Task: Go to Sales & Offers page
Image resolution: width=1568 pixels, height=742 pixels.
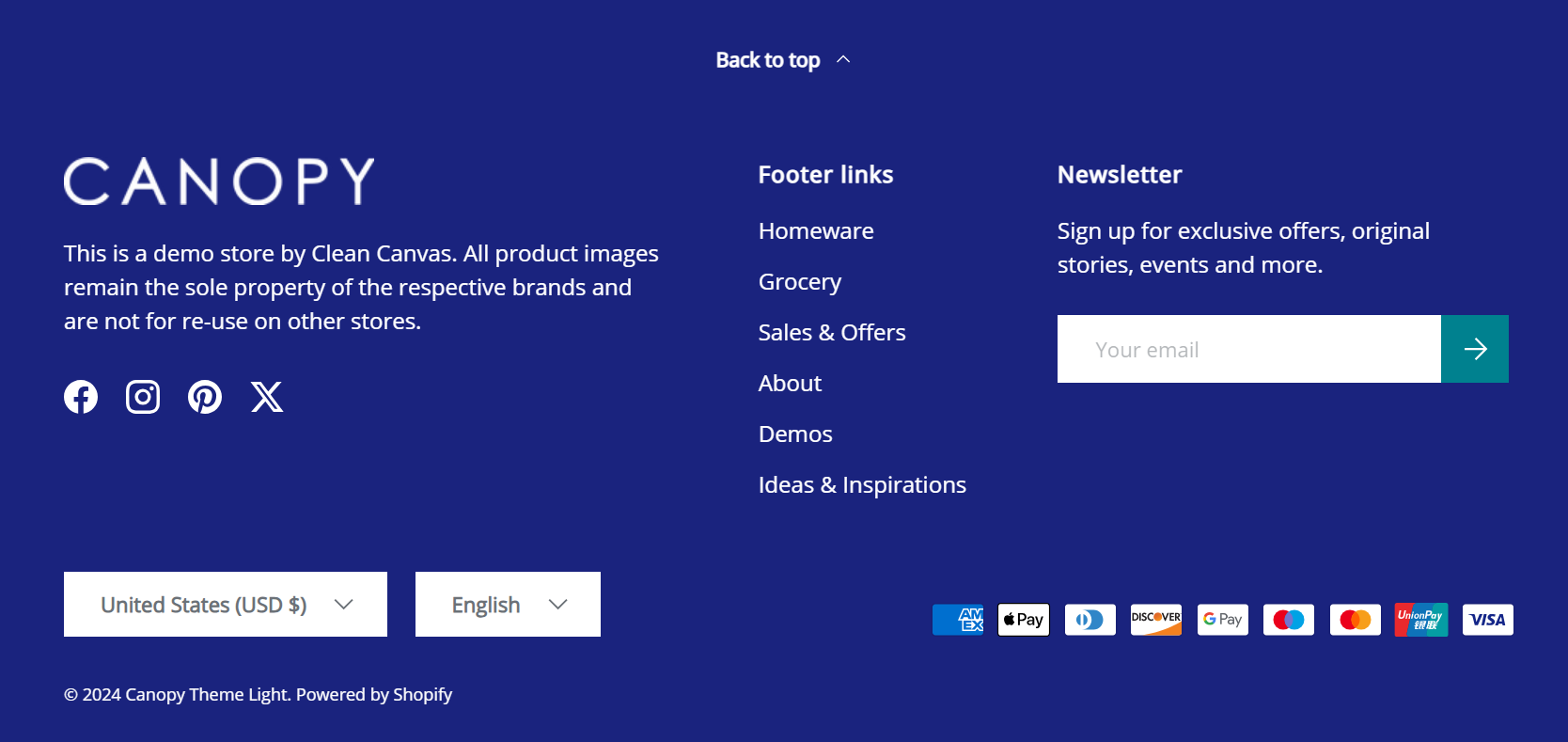Action: click(x=832, y=333)
